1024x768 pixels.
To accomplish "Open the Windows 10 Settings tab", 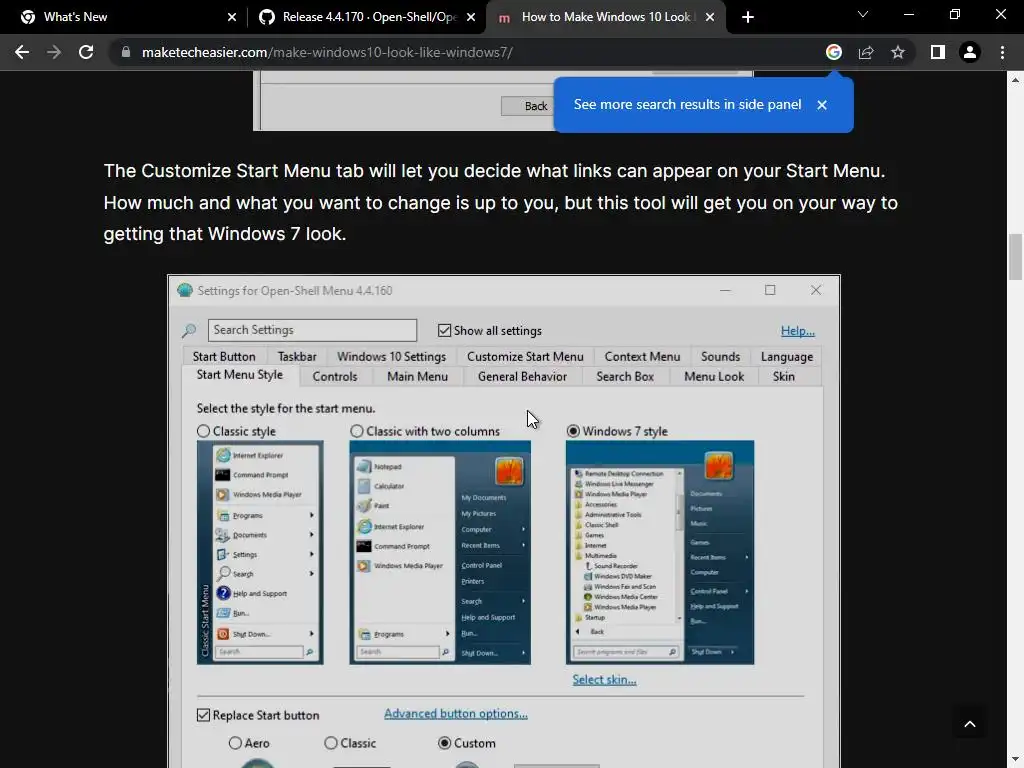I will [391, 357].
